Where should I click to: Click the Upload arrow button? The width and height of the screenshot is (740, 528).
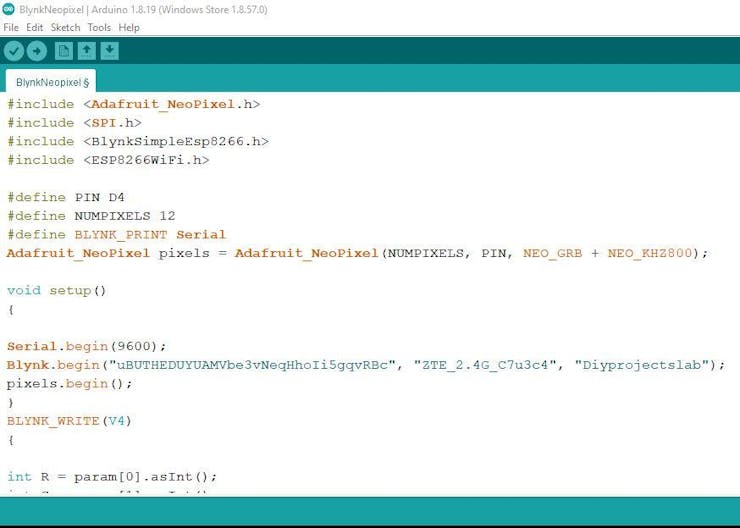click(x=37, y=51)
